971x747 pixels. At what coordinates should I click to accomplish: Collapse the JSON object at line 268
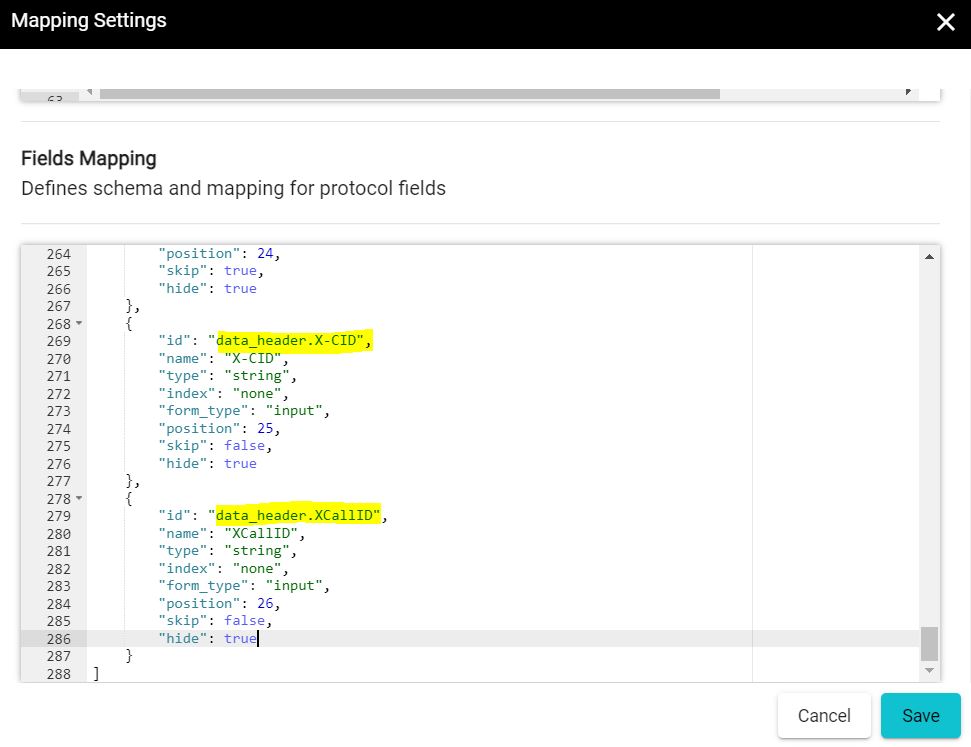(x=78, y=323)
